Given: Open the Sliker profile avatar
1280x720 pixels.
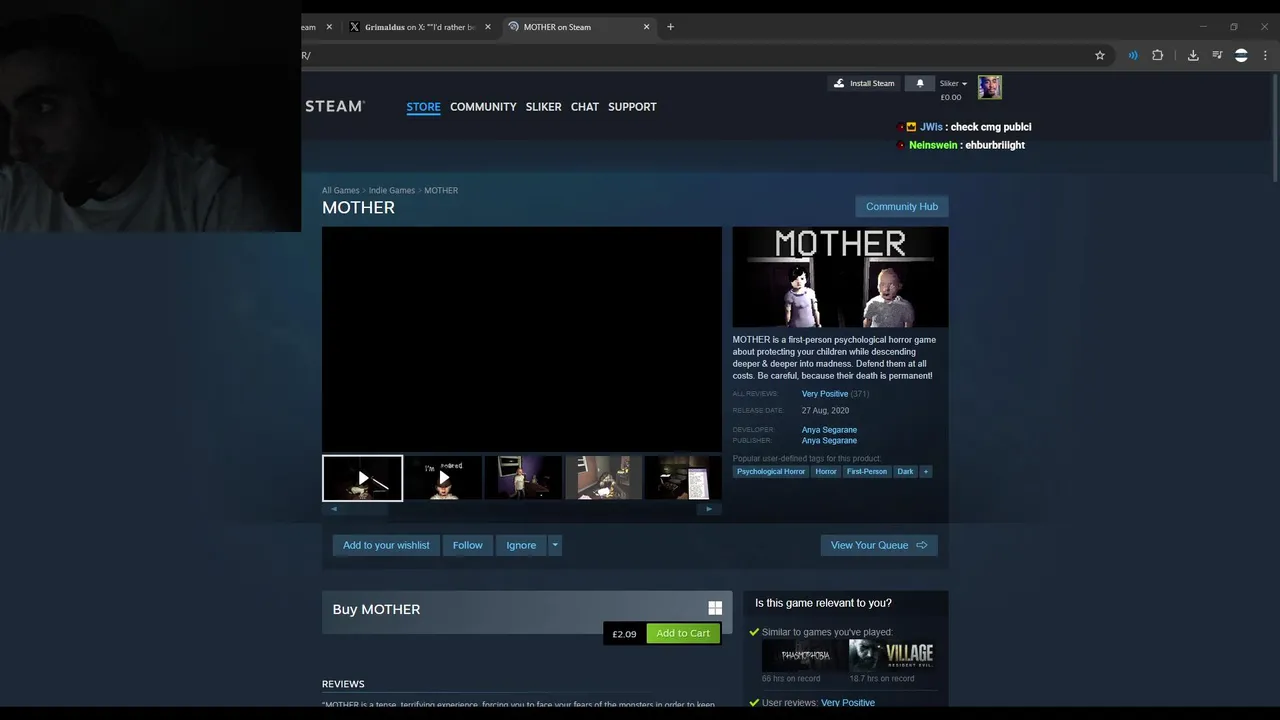Looking at the screenshot, I should [x=990, y=87].
